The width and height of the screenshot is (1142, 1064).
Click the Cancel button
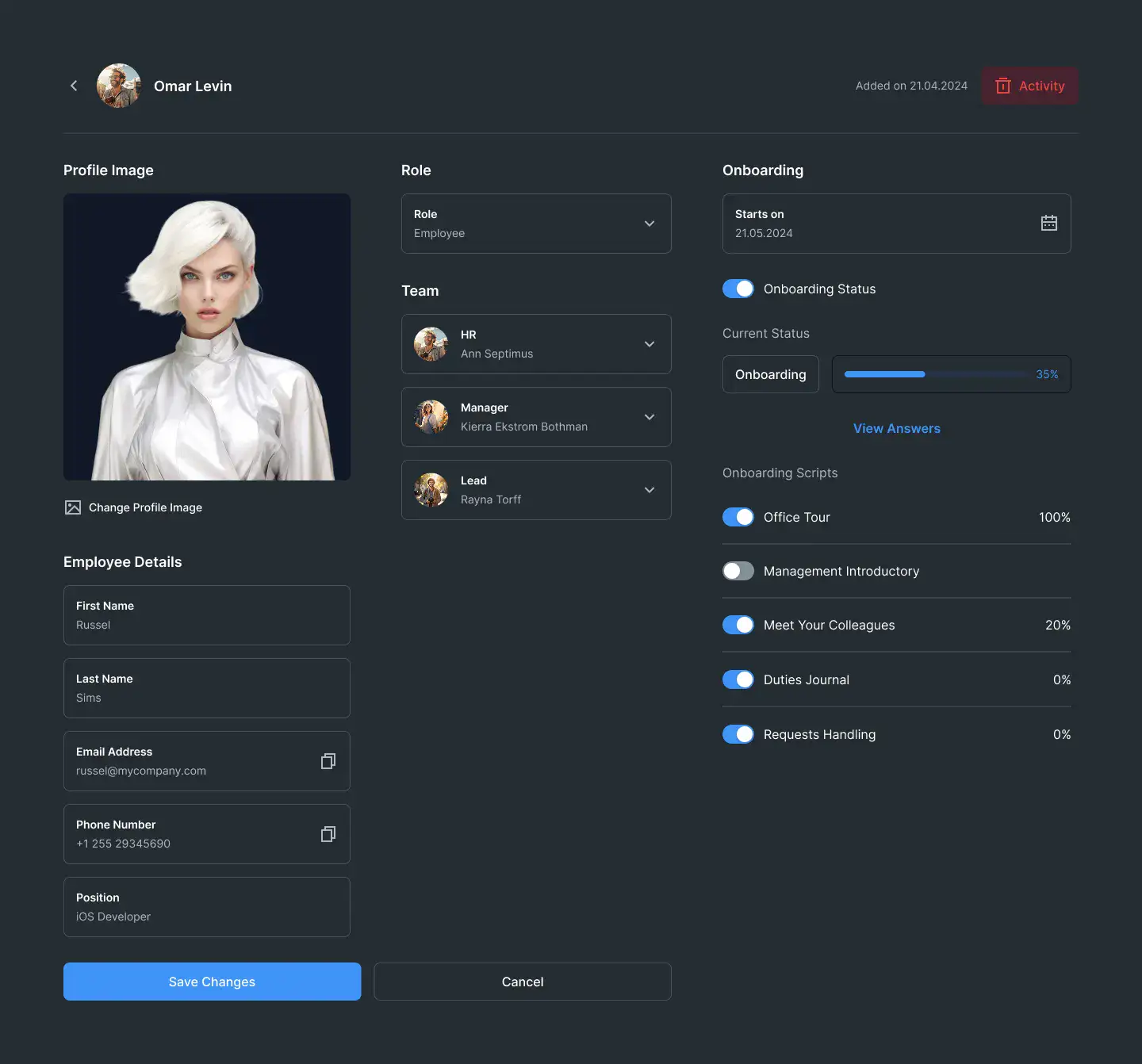pyautogui.click(x=523, y=982)
